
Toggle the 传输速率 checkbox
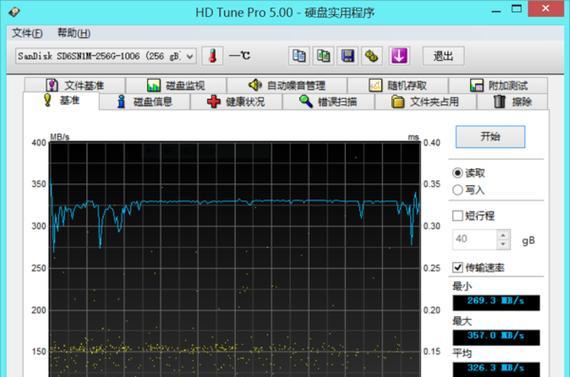458,268
